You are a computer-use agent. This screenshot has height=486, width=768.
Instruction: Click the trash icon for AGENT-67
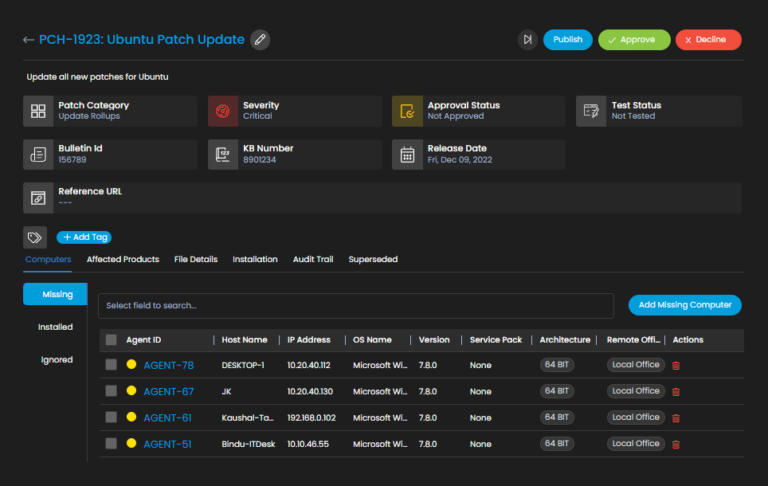pos(676,392)
